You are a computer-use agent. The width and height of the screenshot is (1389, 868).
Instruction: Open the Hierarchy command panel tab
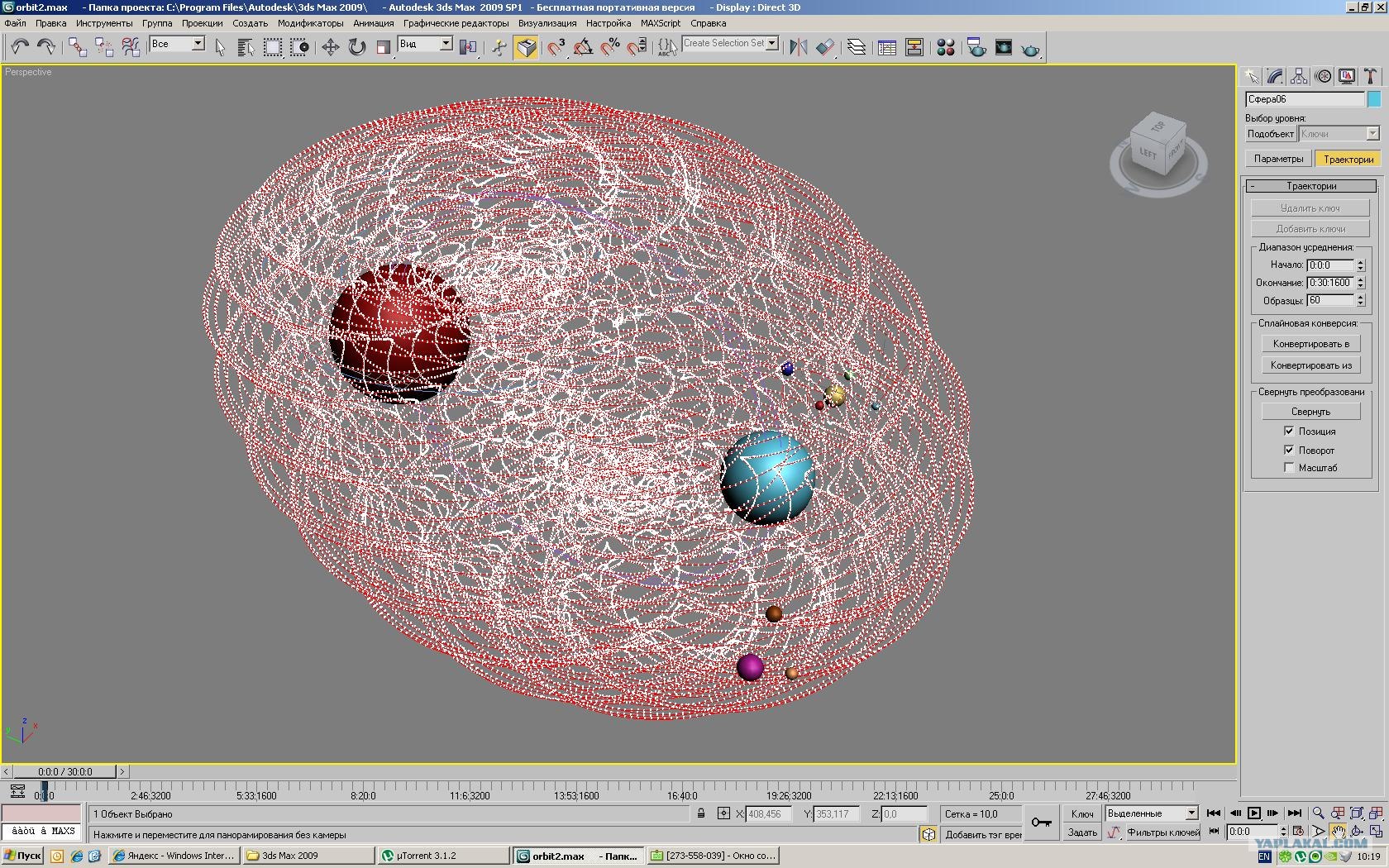1299,76
